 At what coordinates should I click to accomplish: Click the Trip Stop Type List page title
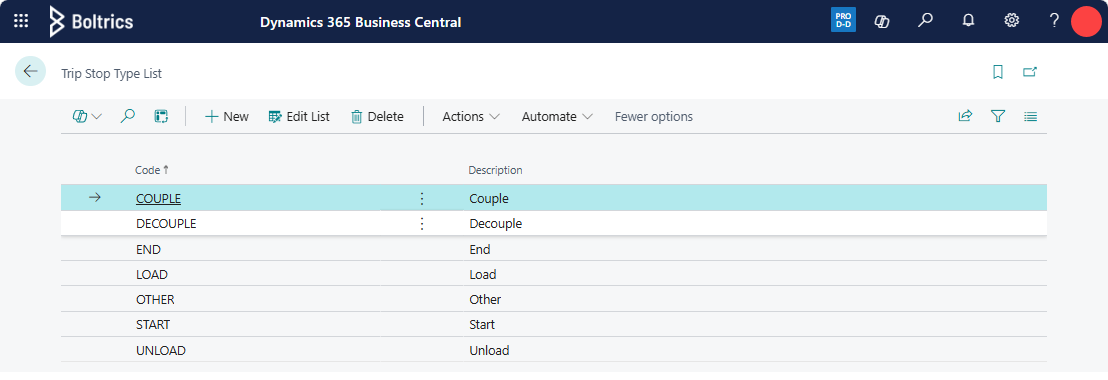(111, 73)
